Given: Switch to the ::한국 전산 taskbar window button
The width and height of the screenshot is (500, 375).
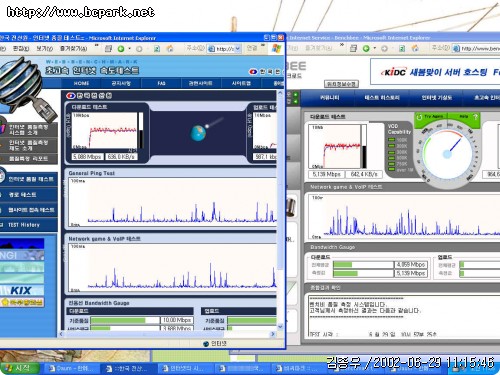Looking at the screenshot, I should pos(129,368).
